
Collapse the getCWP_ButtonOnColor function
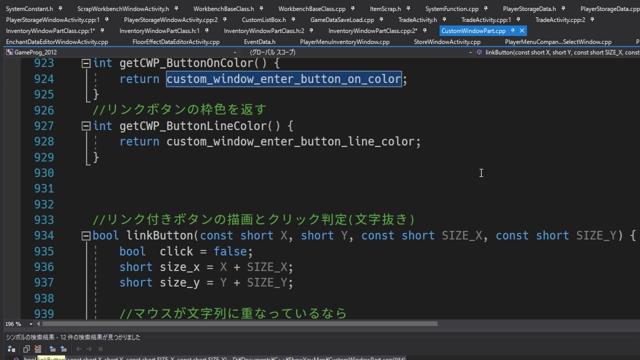tap(86, 63)
